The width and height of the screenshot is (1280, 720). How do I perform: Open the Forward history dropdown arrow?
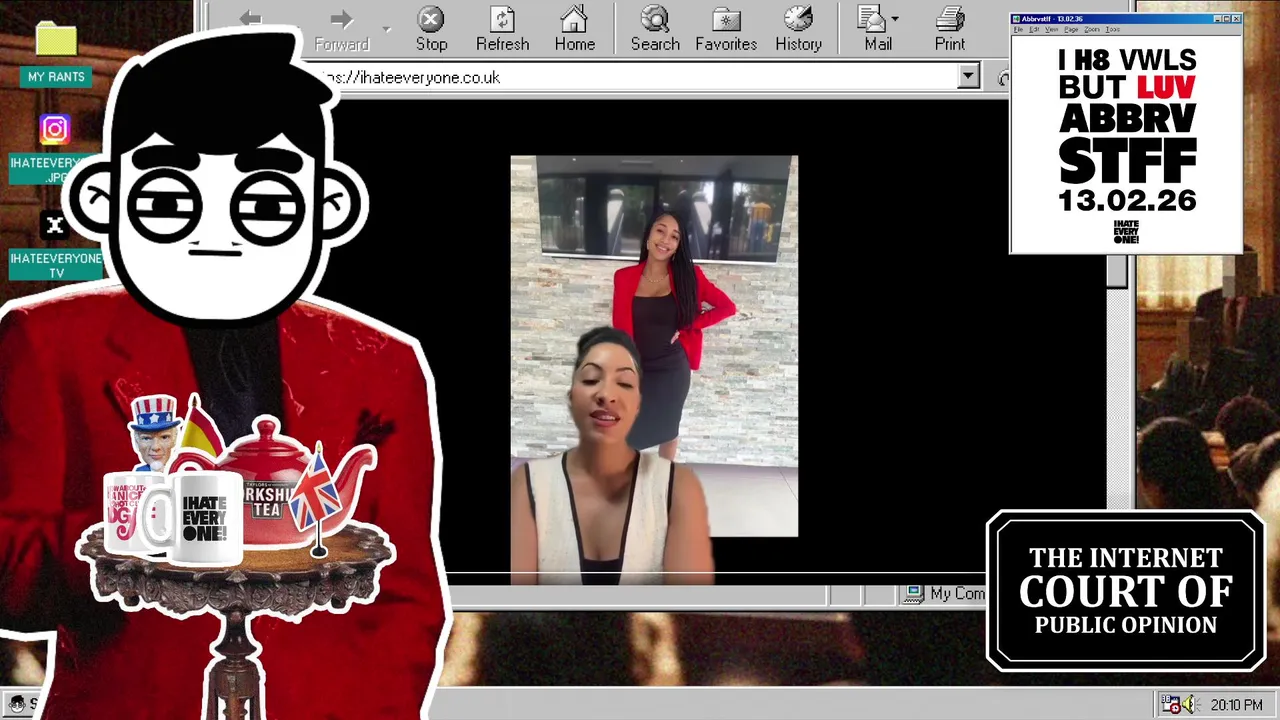pyautogui.click(x=386, y=28)
